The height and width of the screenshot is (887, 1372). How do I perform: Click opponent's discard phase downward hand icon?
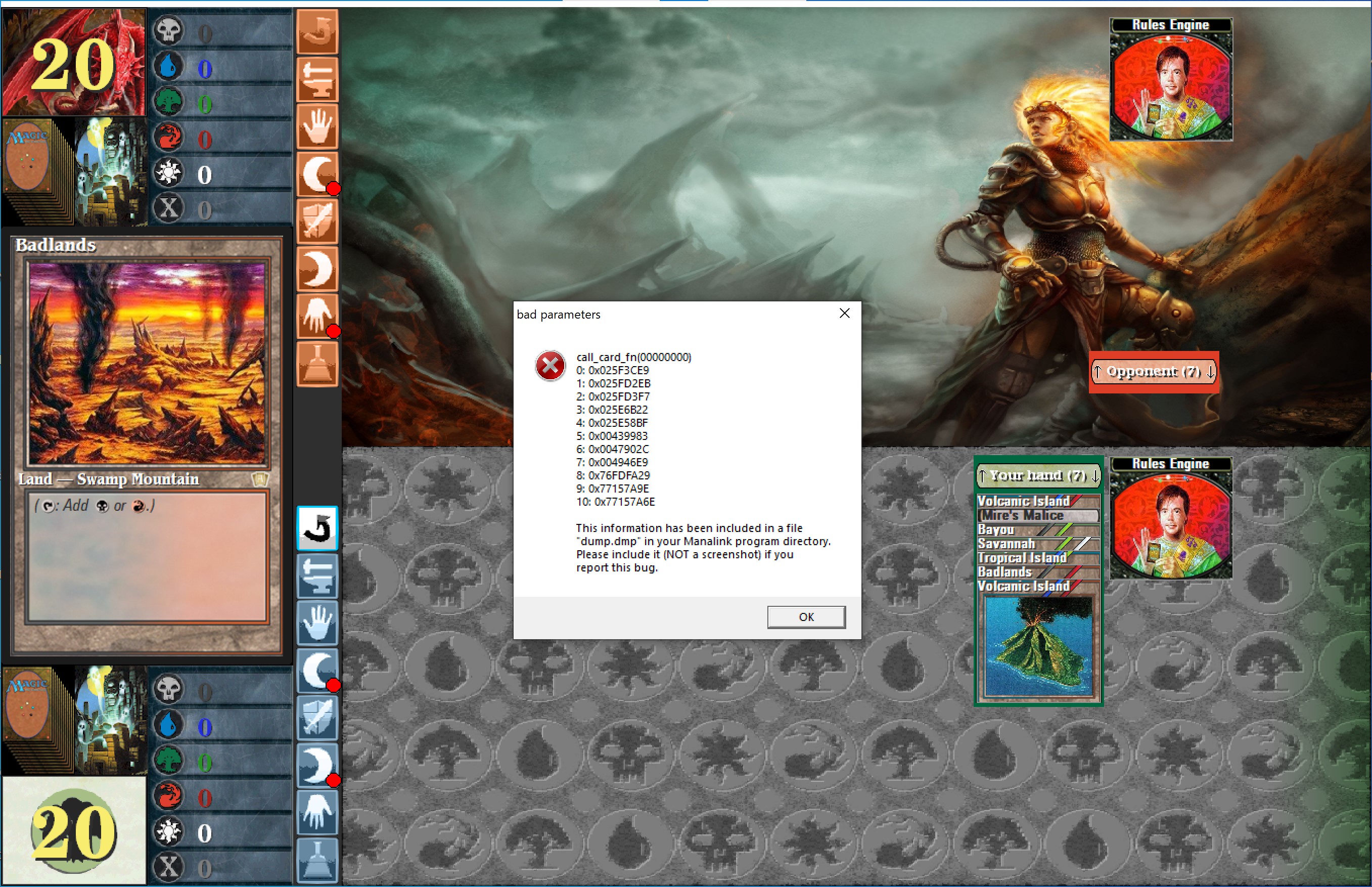317,316
